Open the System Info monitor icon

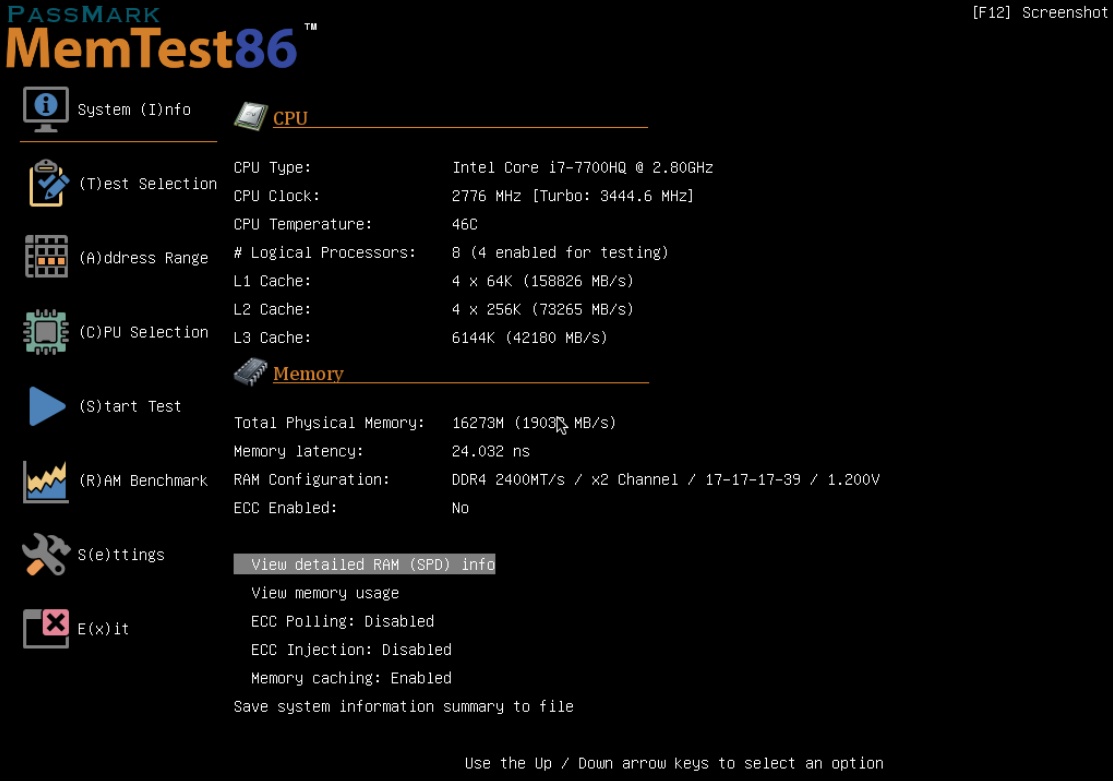click(45, 109)
